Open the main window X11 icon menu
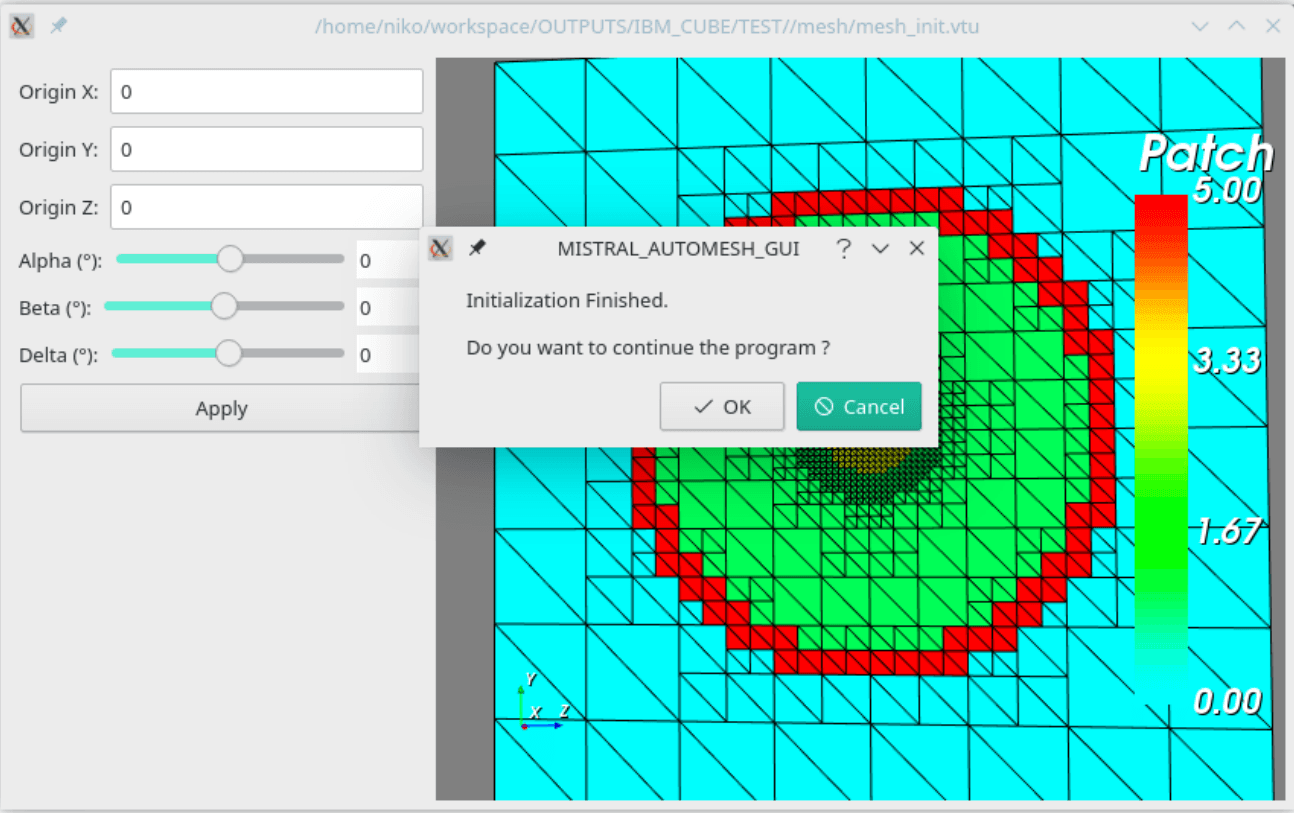Screen dimensions: 1294x813 [x=22, y=26]
